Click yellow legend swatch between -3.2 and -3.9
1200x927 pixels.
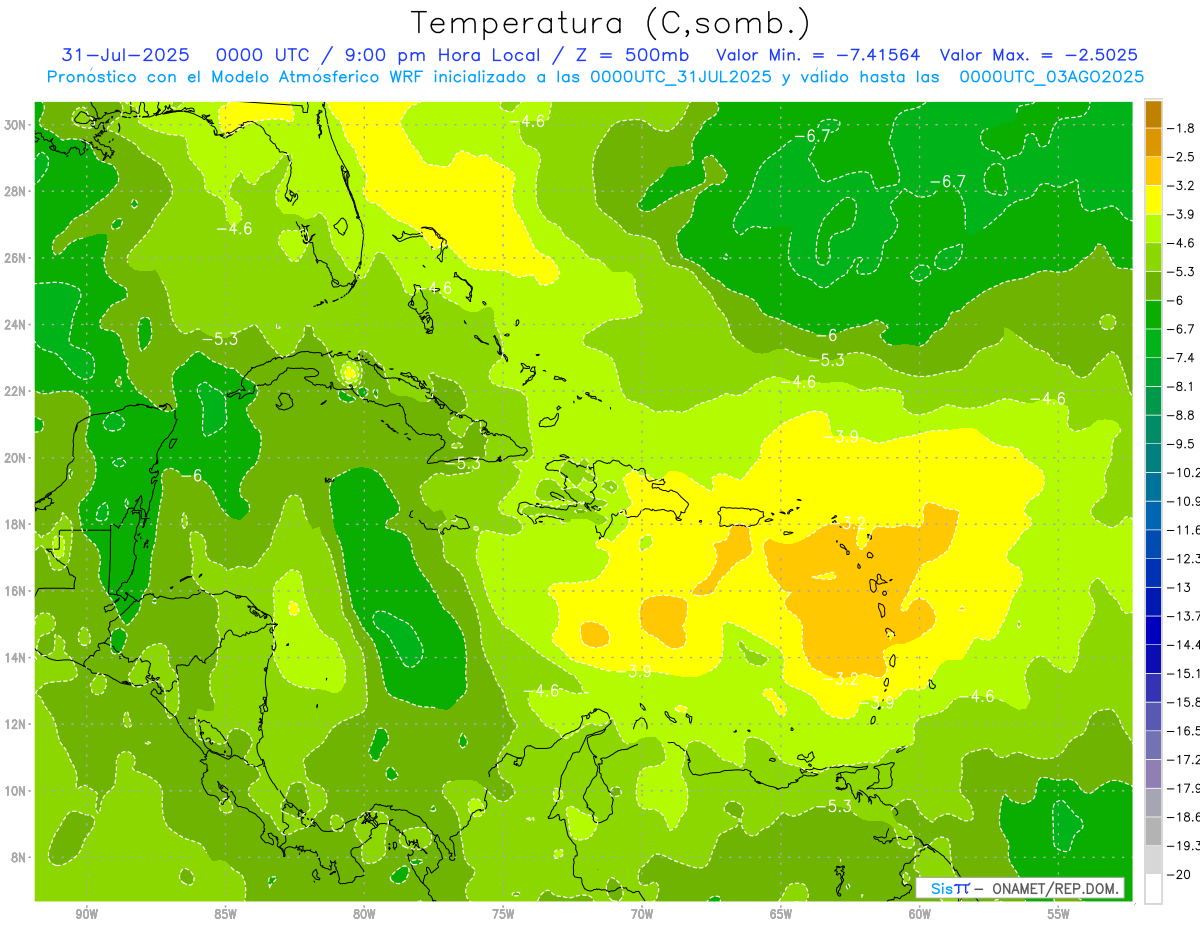[1153, 200]
